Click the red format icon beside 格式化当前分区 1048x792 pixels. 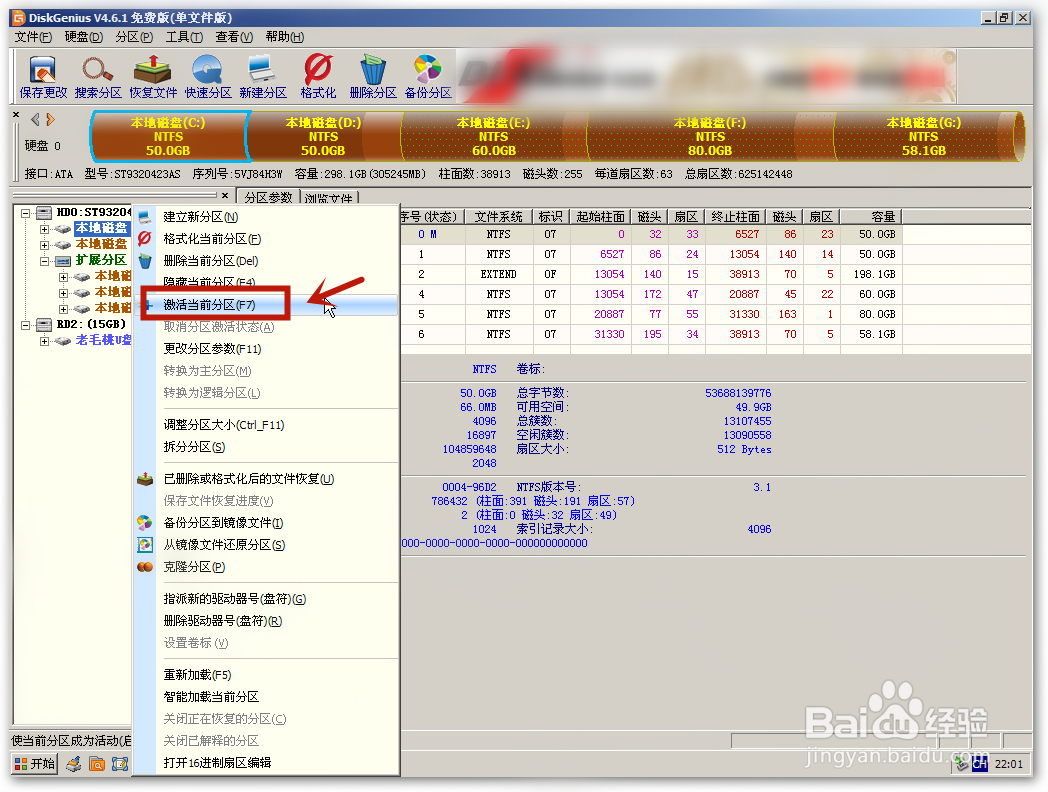pos(145,239)
